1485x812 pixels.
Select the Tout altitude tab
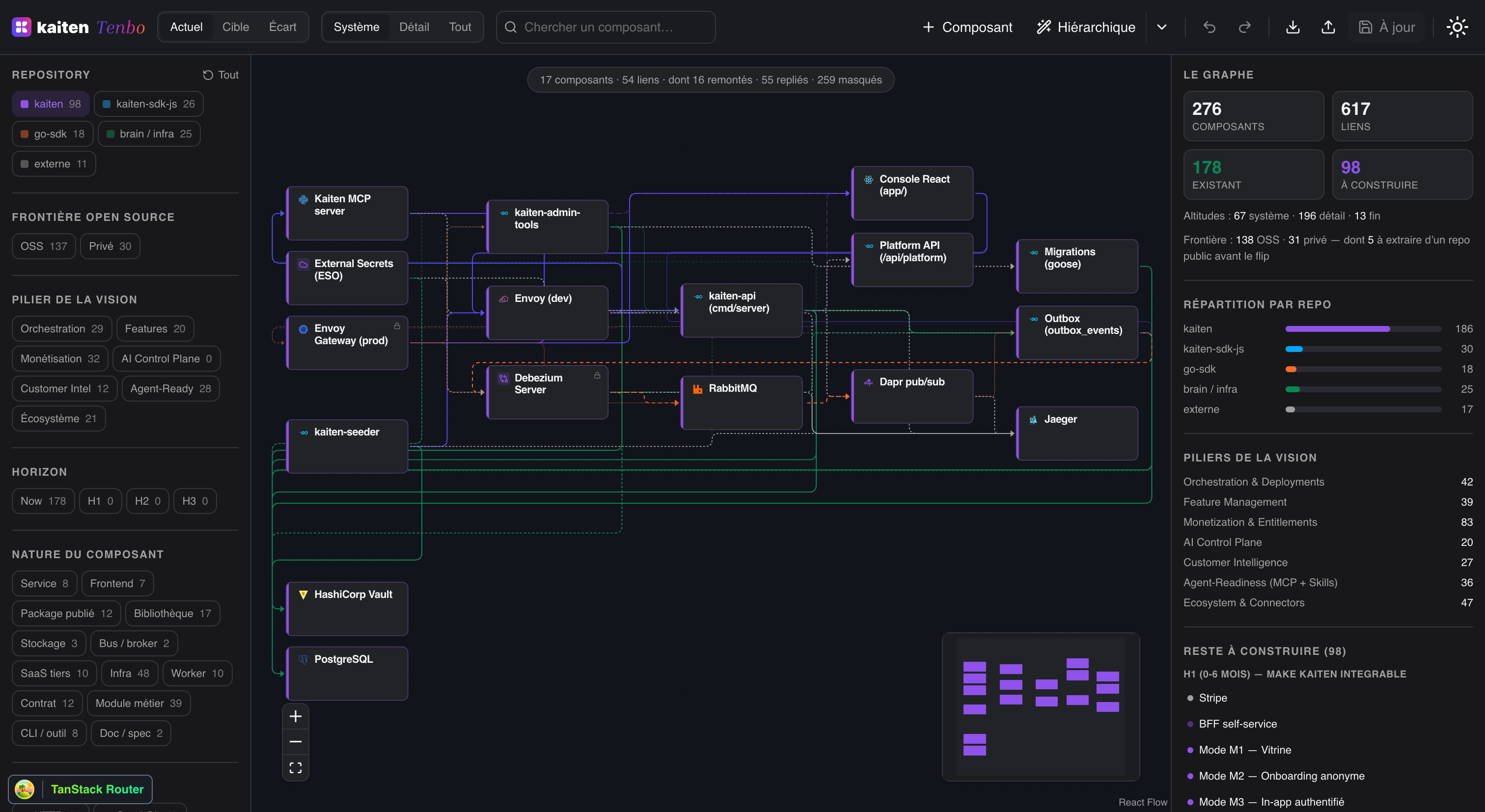[x=460, y=27]
